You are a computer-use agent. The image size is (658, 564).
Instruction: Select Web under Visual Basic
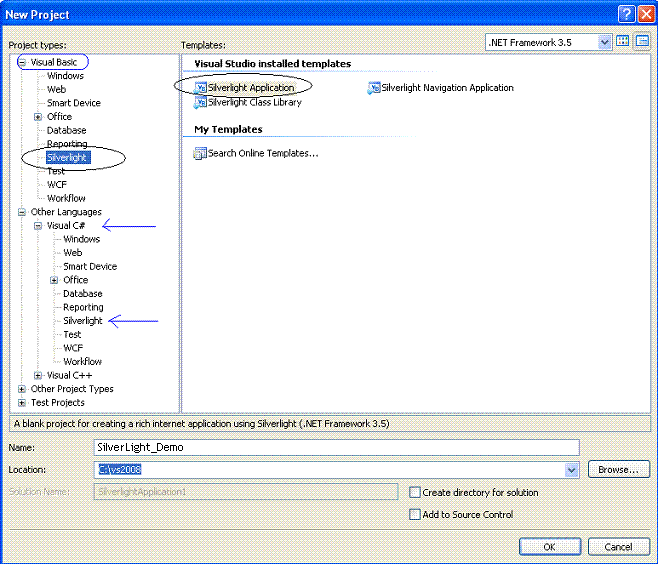click(57, 89)
